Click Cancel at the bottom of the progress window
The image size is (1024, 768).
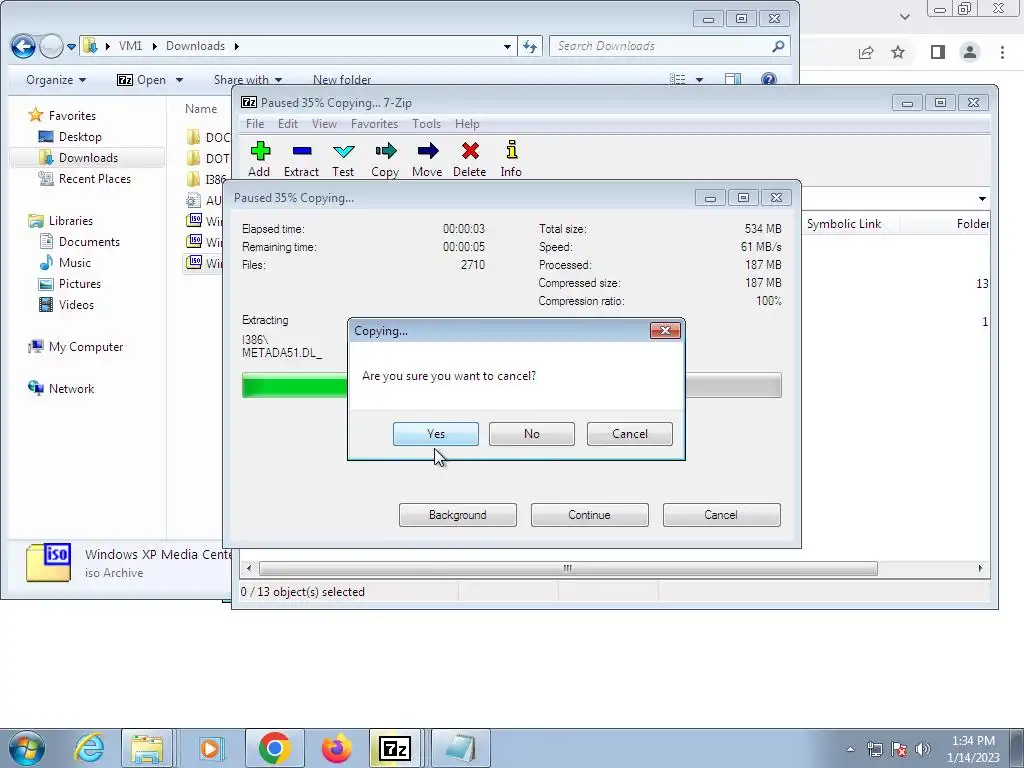click(x=722, y=515)
